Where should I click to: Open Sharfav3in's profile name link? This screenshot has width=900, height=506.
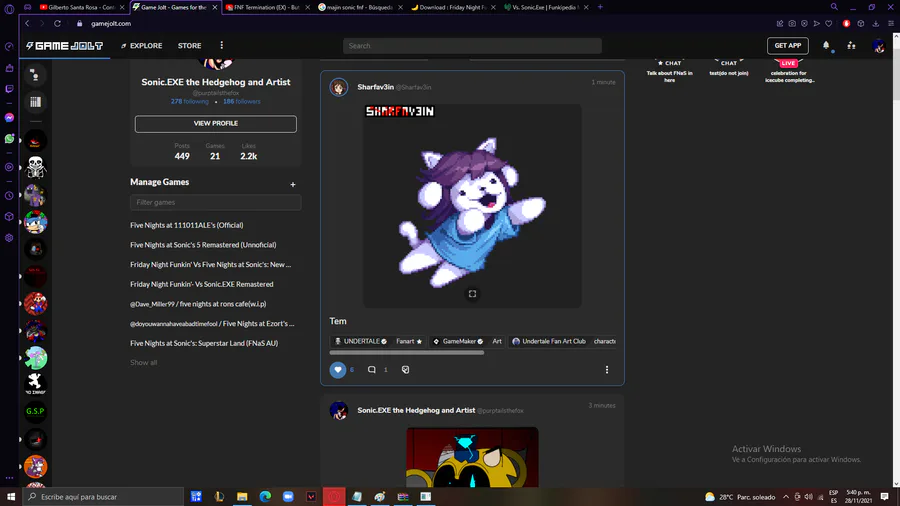[375, 87]
